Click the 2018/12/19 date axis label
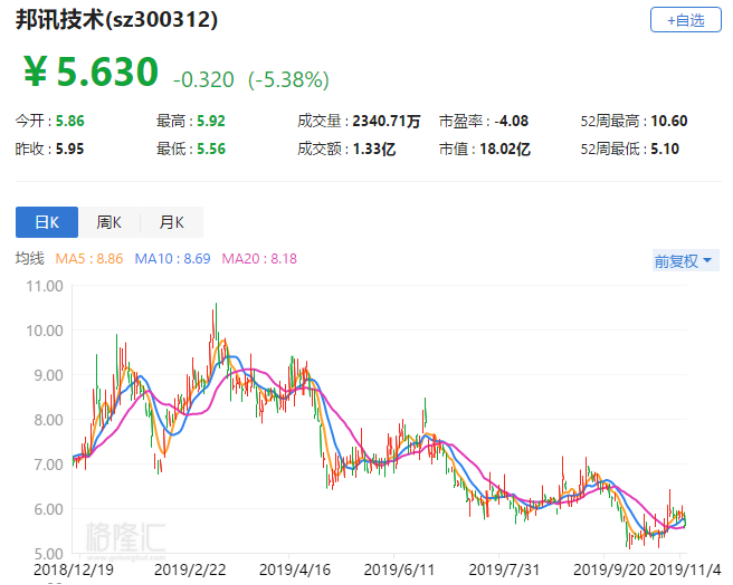 (x=73, y=570)
